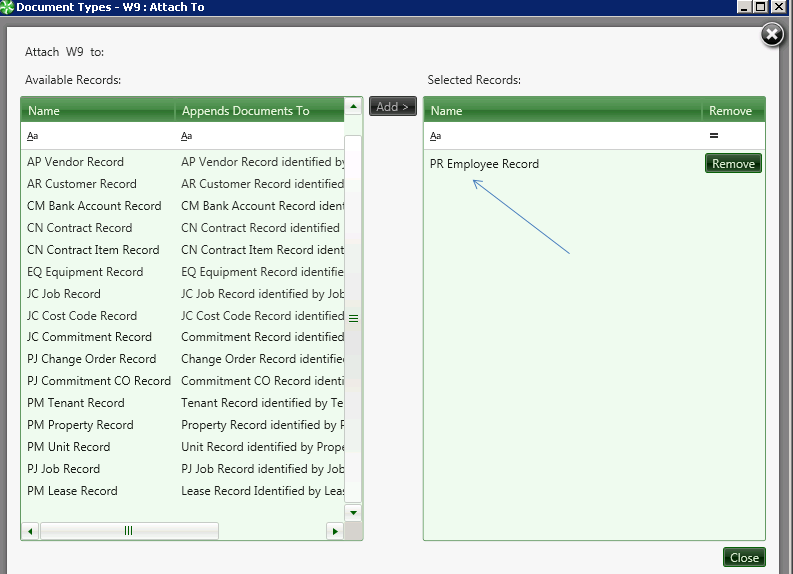Click 'Unit Record identified by' description
Screen dimensions: 793x574
[x=262, y=447]
